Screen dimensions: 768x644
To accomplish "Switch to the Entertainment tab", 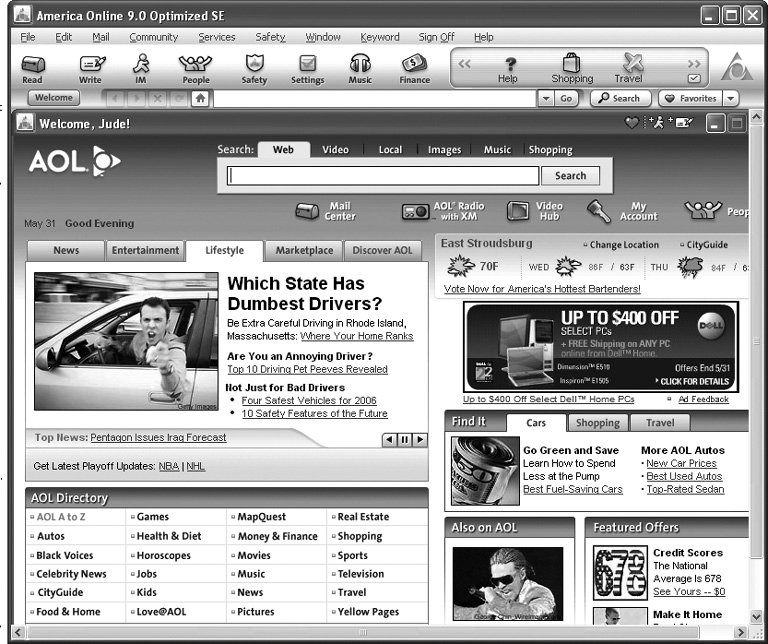I will click(x=145, y=250).
